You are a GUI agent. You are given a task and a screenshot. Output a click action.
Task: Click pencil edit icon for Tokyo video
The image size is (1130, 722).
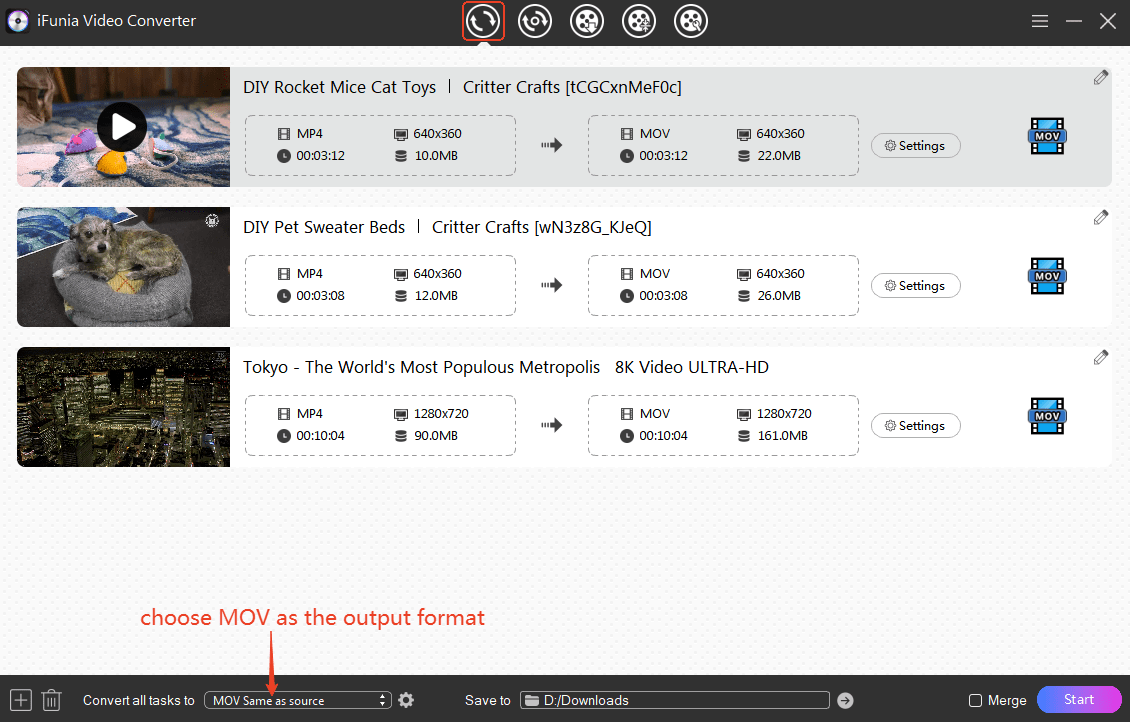pos(1100,358)
